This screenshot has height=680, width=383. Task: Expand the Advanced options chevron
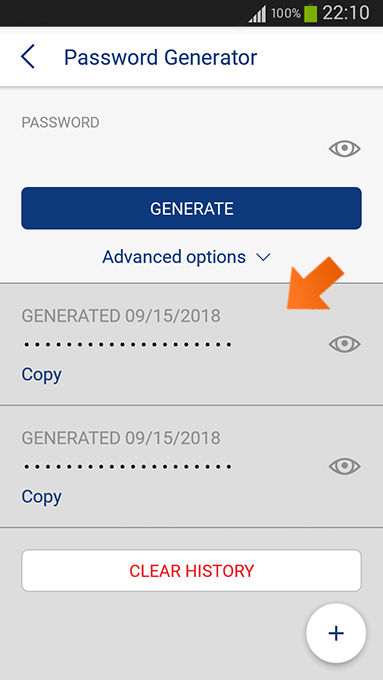[x=263, y=258]
